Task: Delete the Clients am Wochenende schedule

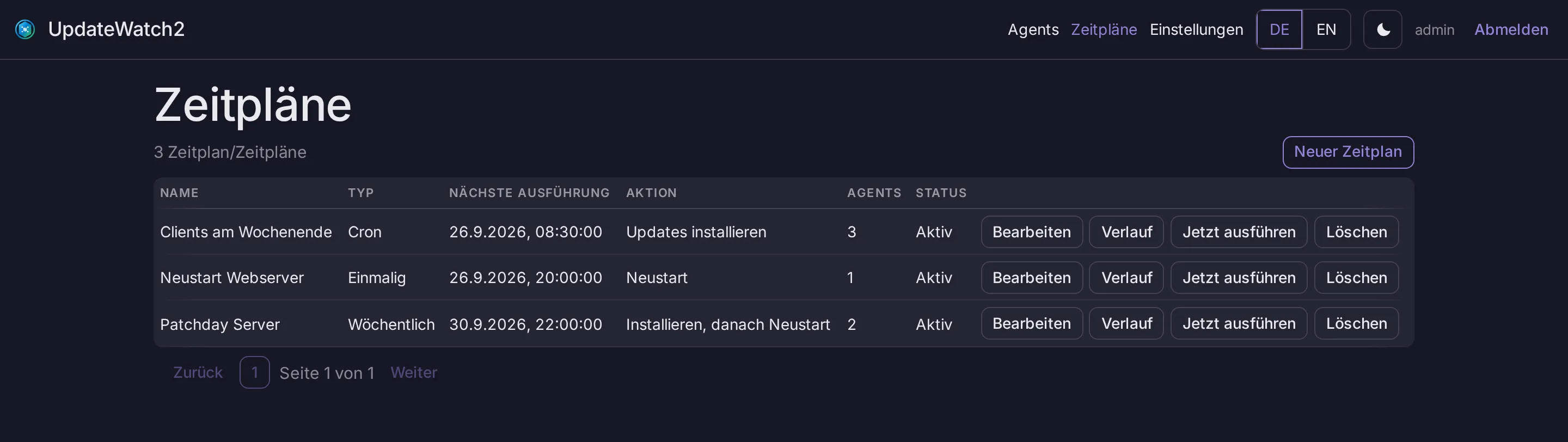Action: click(1356, 232)
